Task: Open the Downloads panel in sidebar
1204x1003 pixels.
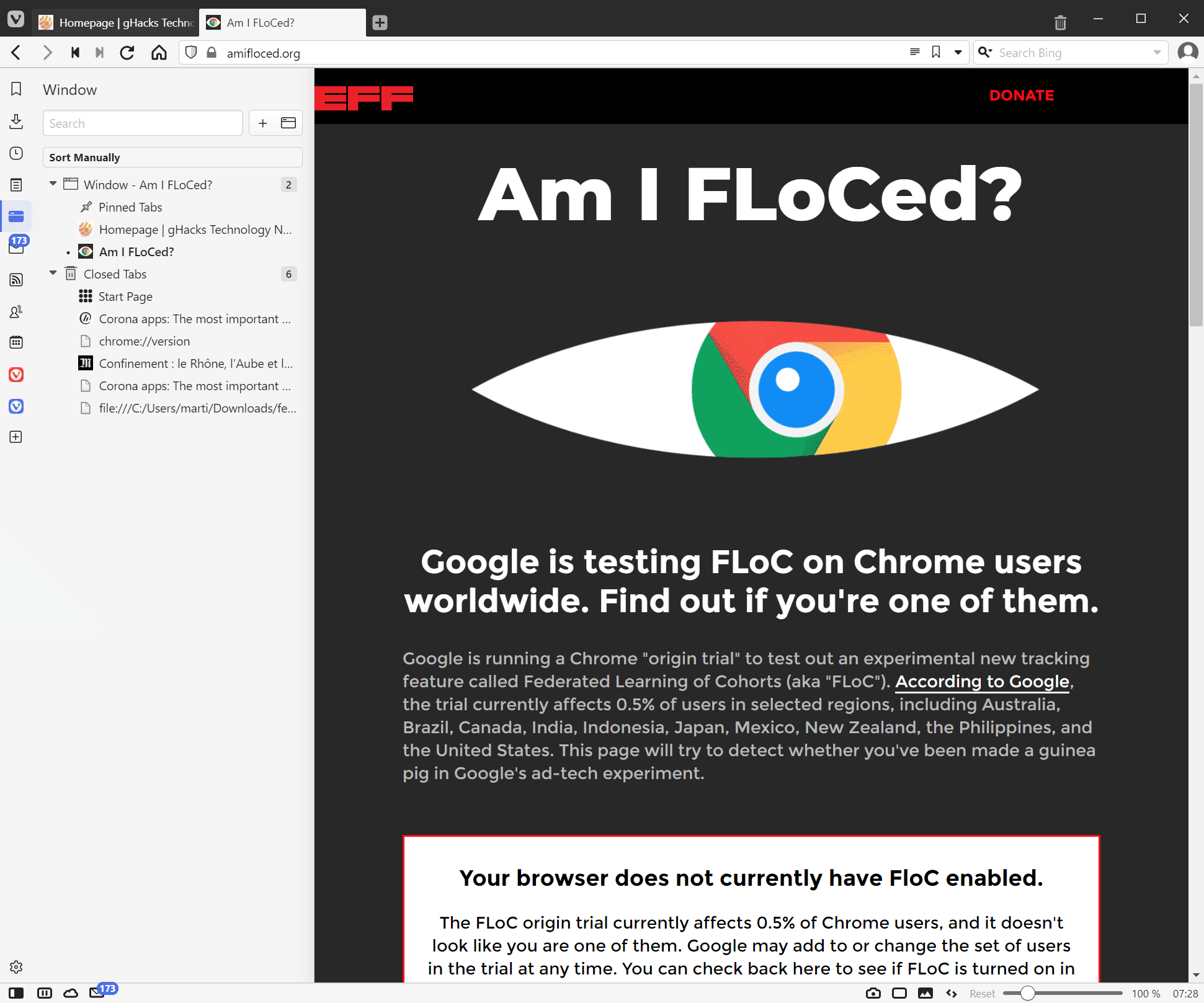Action: (x=16, y=121)
